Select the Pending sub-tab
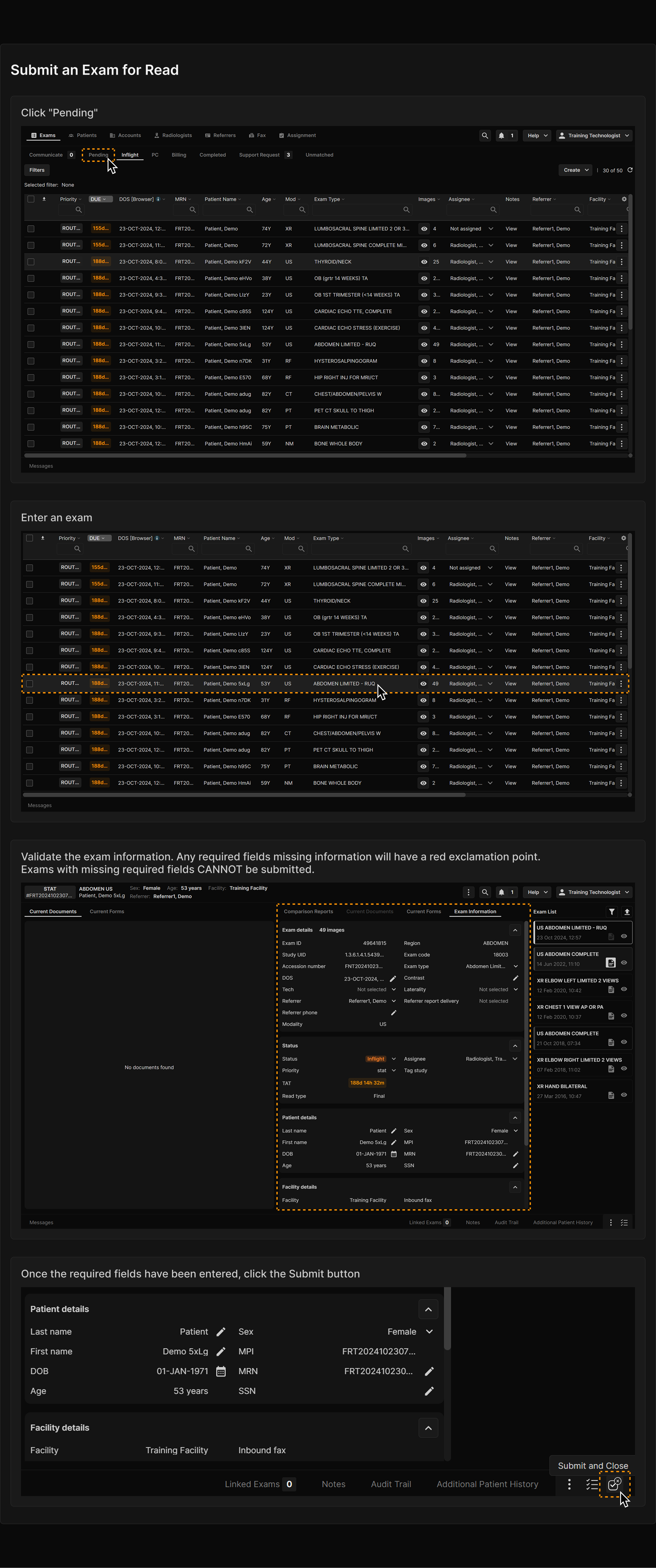656x1568 pixels. (98, 155)
